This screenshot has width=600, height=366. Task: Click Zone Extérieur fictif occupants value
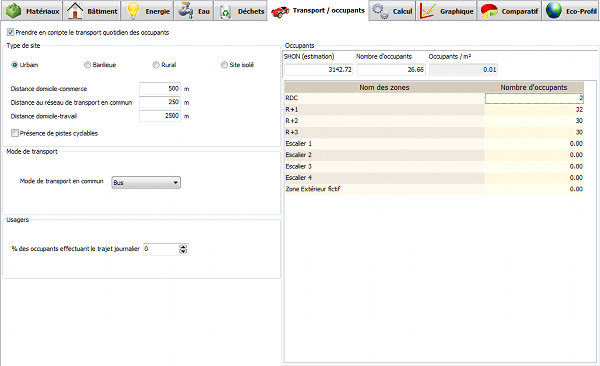[x=534, y=189]
